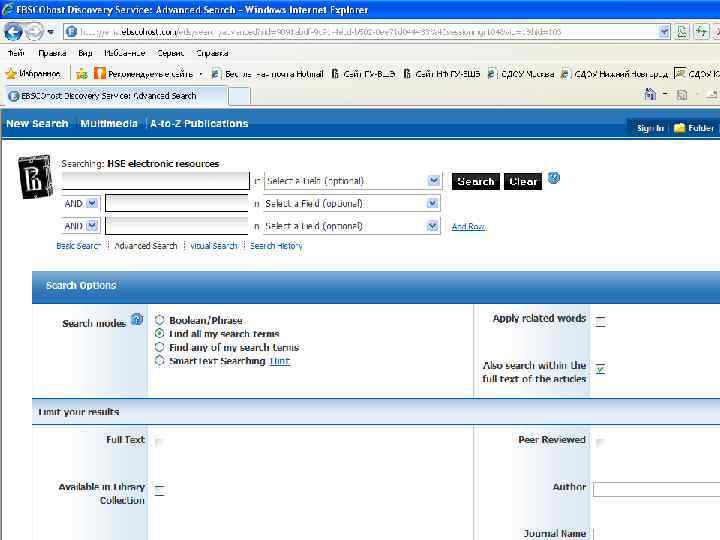Open the Multimedia navigation link

(109, 124)
